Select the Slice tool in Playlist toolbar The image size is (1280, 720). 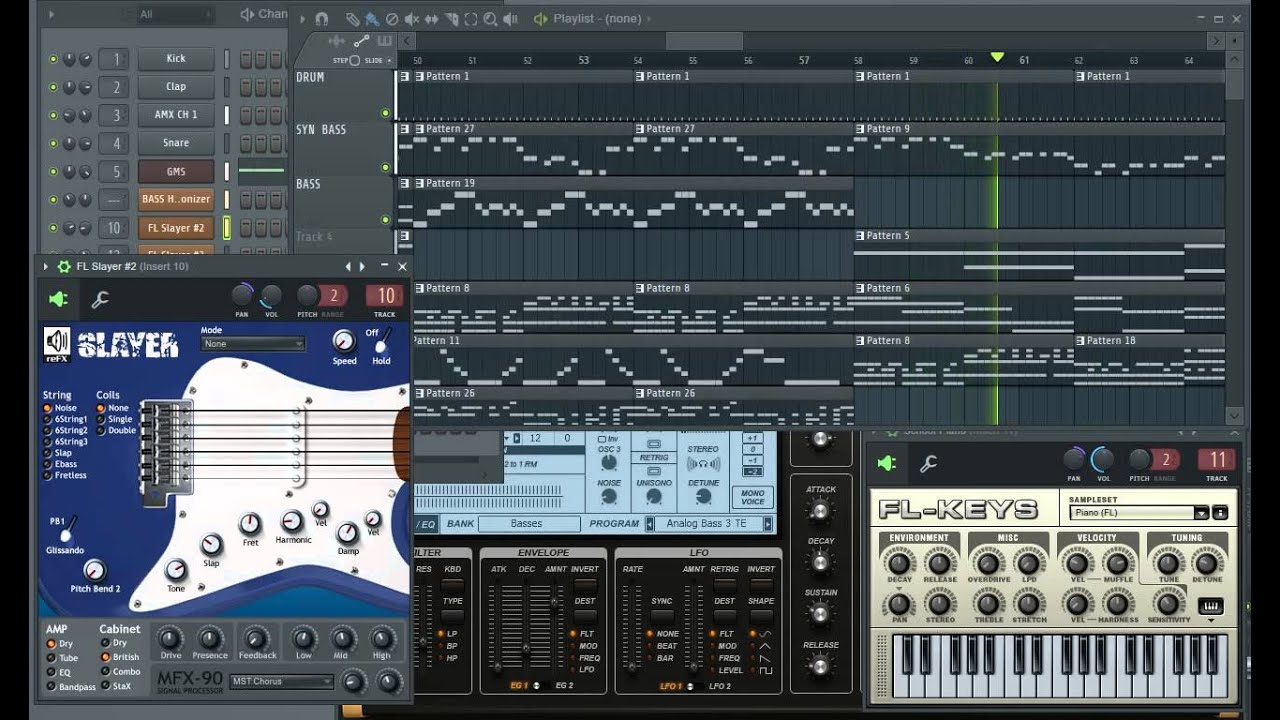point(452,19)
